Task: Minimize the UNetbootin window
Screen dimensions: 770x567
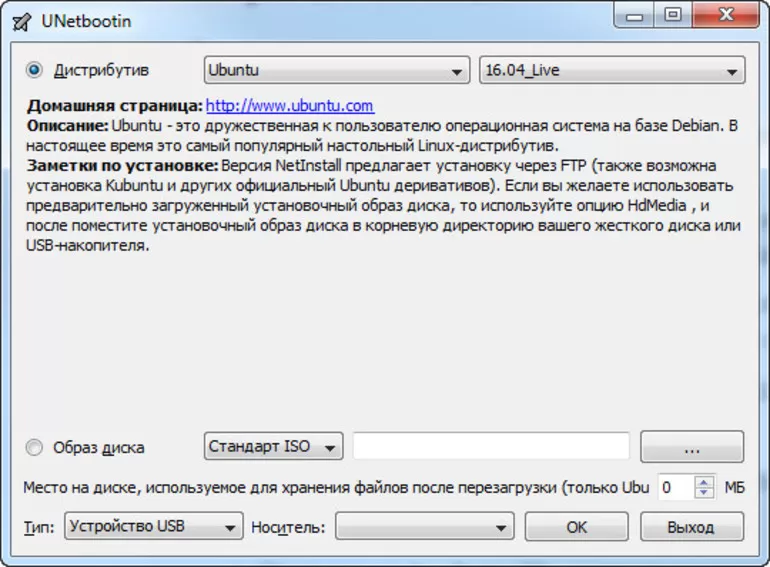Action: (634, 15)
